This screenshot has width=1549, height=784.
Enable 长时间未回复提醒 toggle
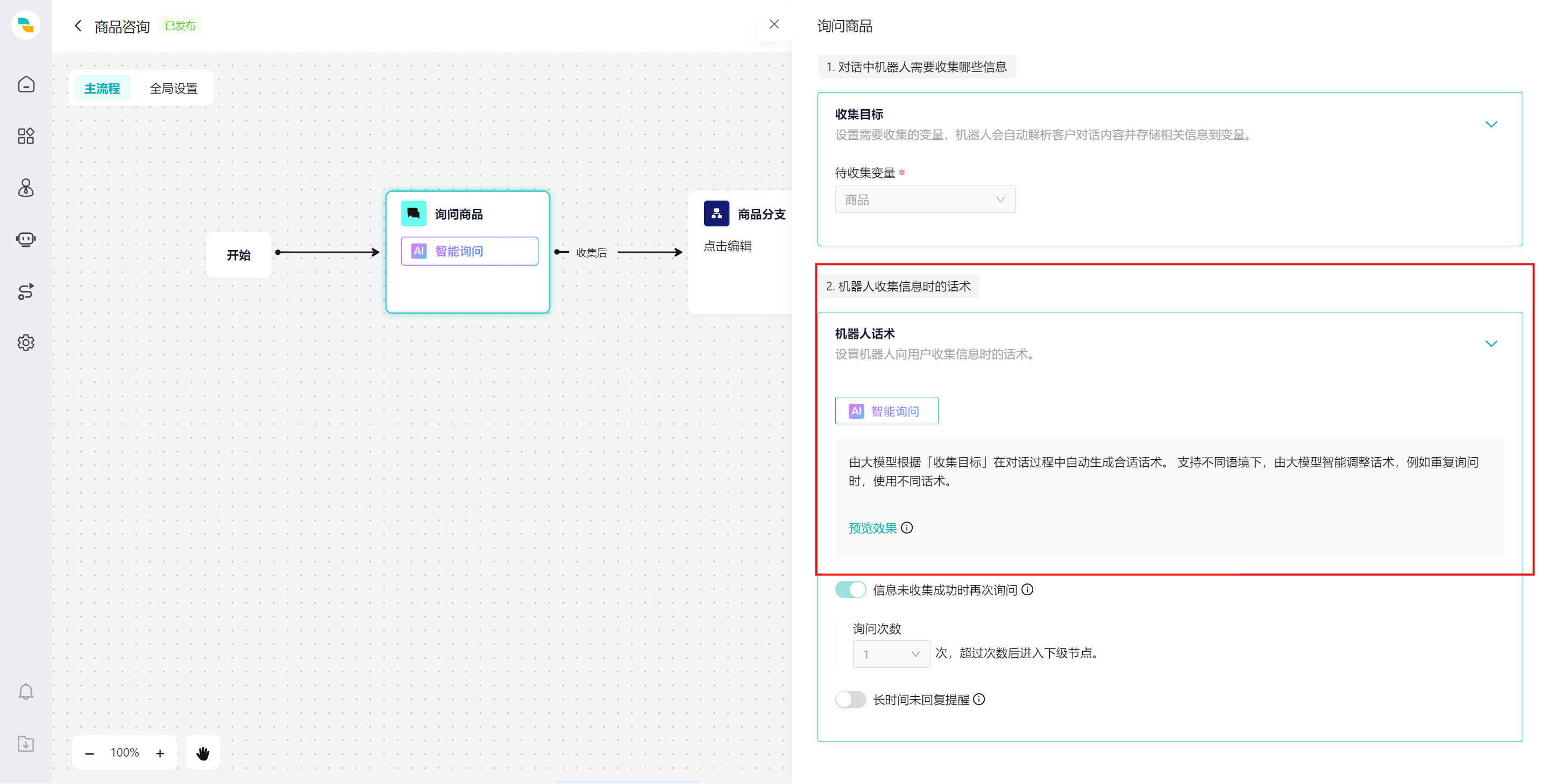(850, 699)
